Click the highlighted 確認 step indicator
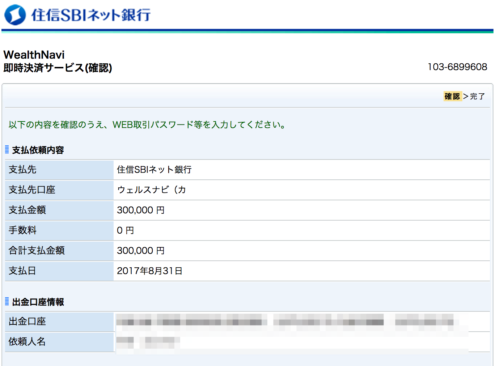The height and width of the screenshot is (366, 500). (452, 96)
